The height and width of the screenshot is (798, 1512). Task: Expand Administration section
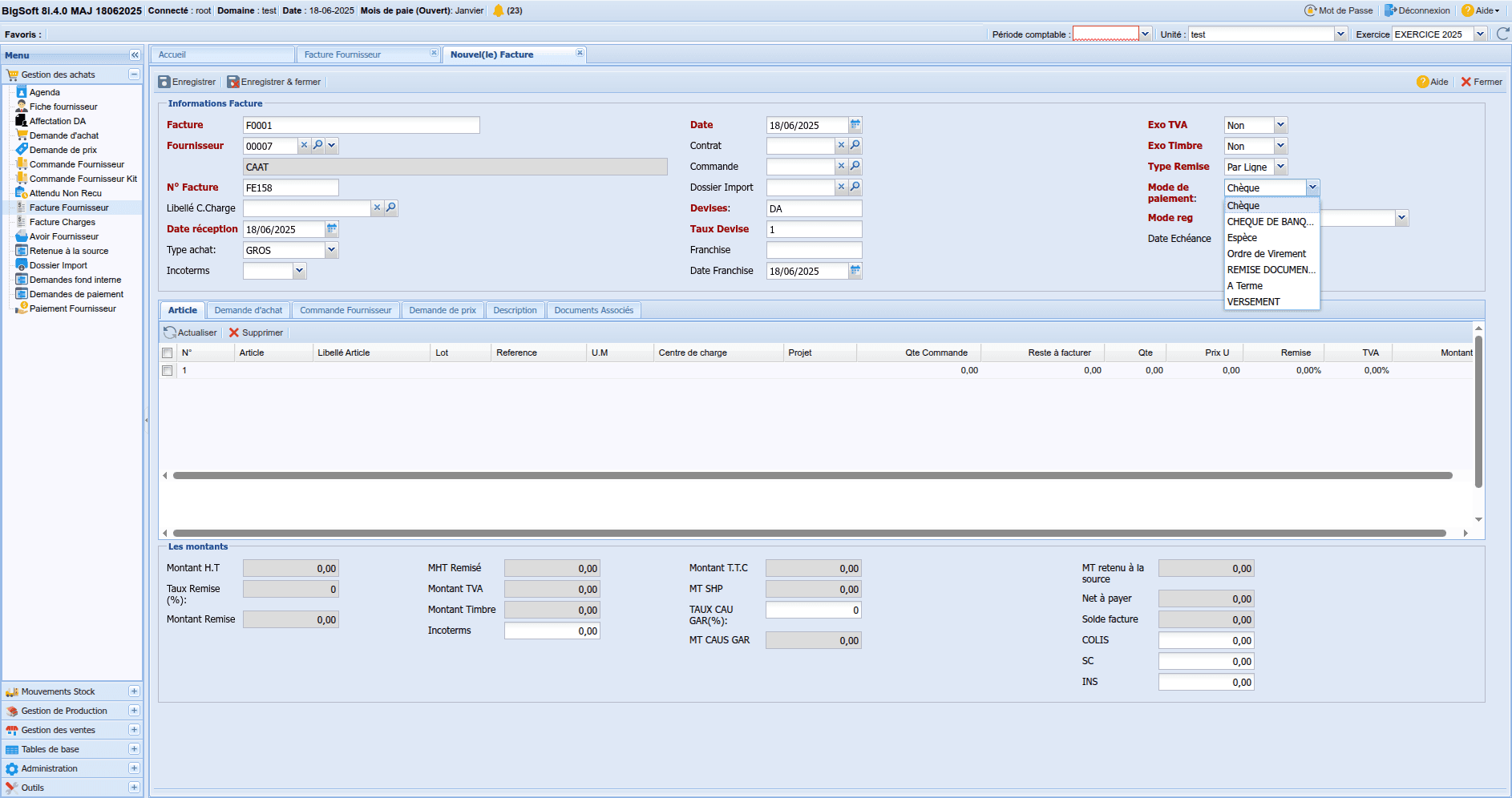(134, 768)
